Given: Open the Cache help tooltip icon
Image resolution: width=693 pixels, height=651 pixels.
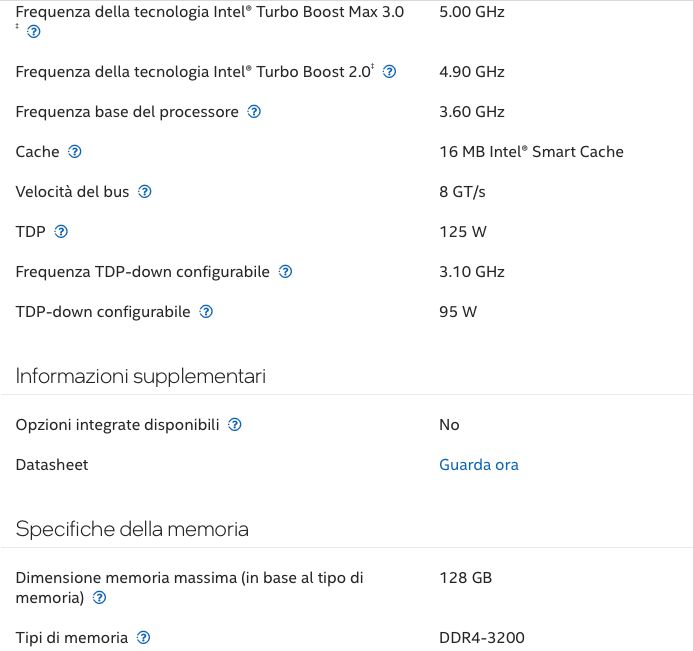Looking at the screenshot, I should coord(75,152).
